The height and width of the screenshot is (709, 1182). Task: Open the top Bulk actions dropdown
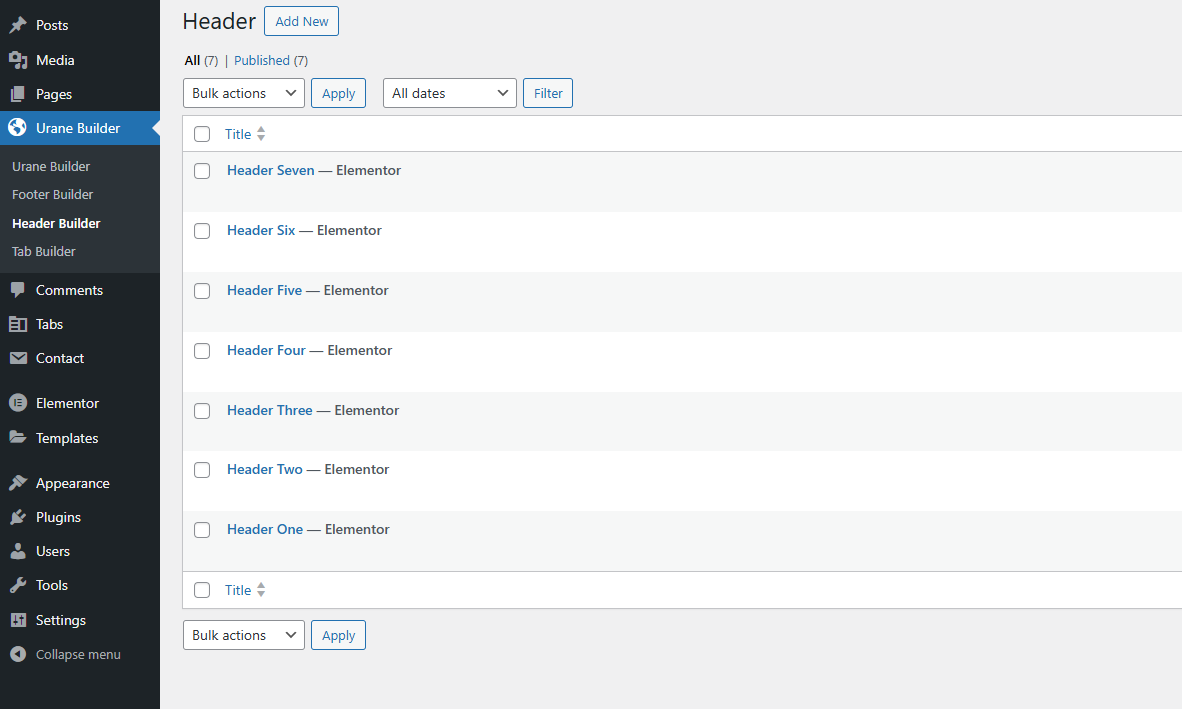[x=243, y=93]
